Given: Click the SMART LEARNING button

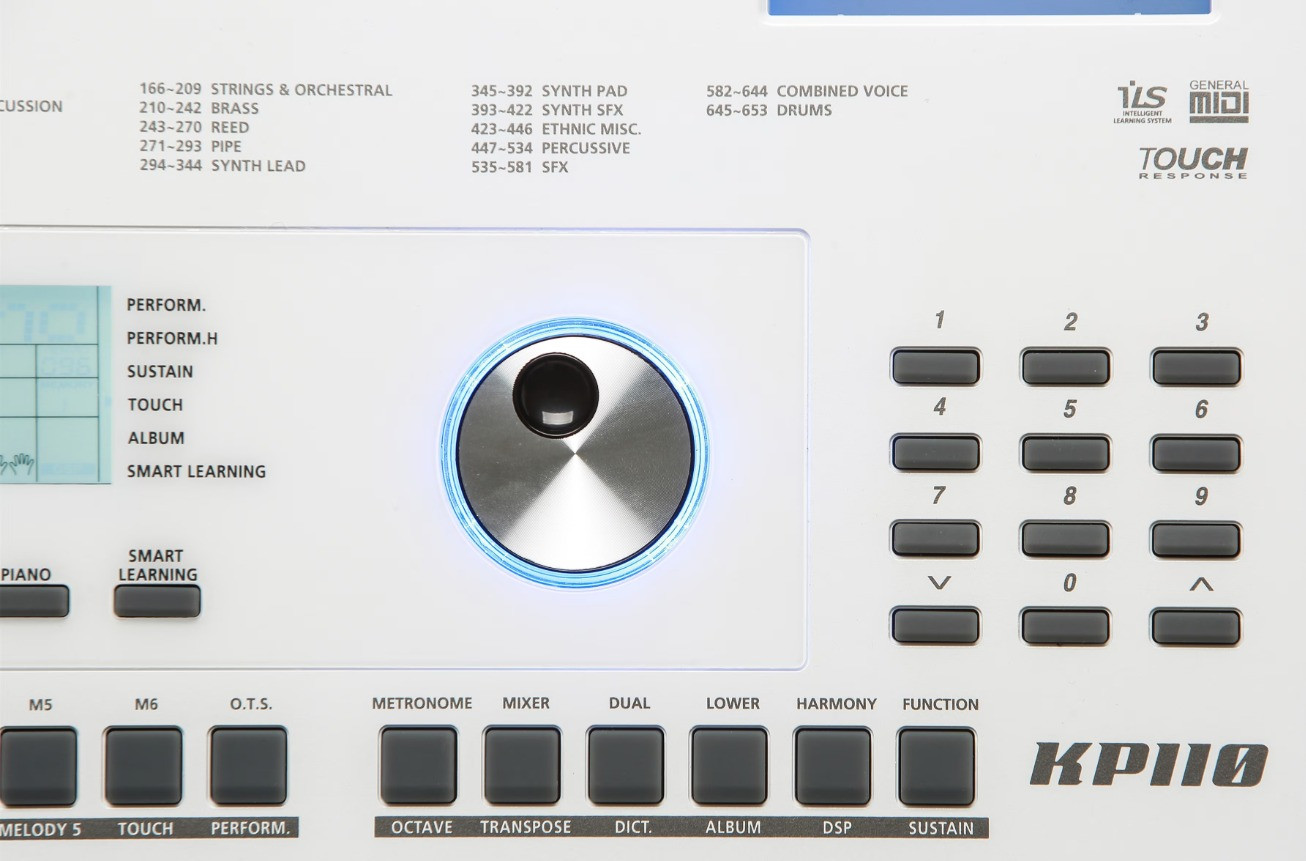Looking at the screenshot, I should coord(157,600).
